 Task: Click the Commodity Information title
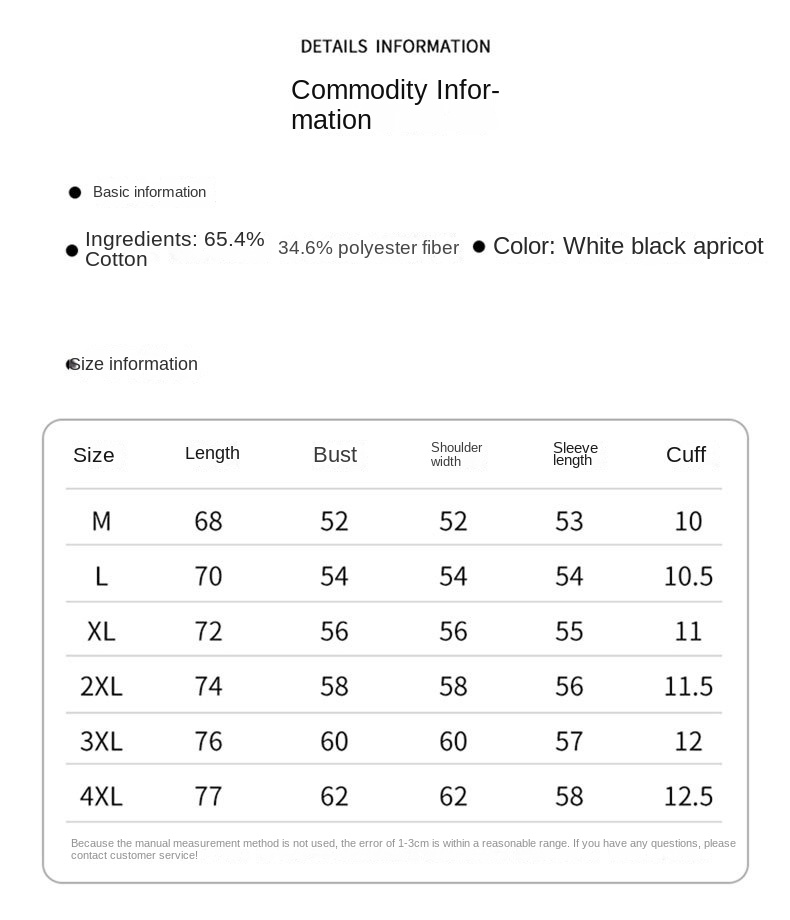(x=395, y=105)
